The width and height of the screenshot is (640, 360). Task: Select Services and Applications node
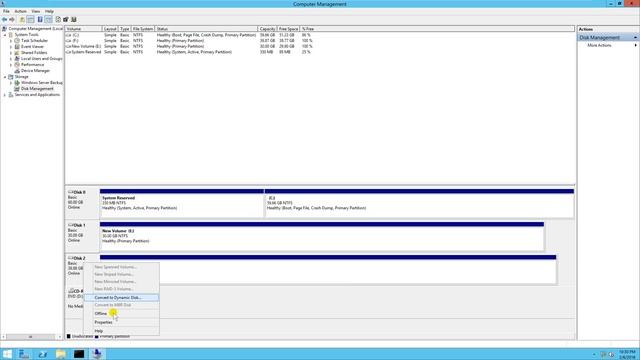click(x=37, y=95)
